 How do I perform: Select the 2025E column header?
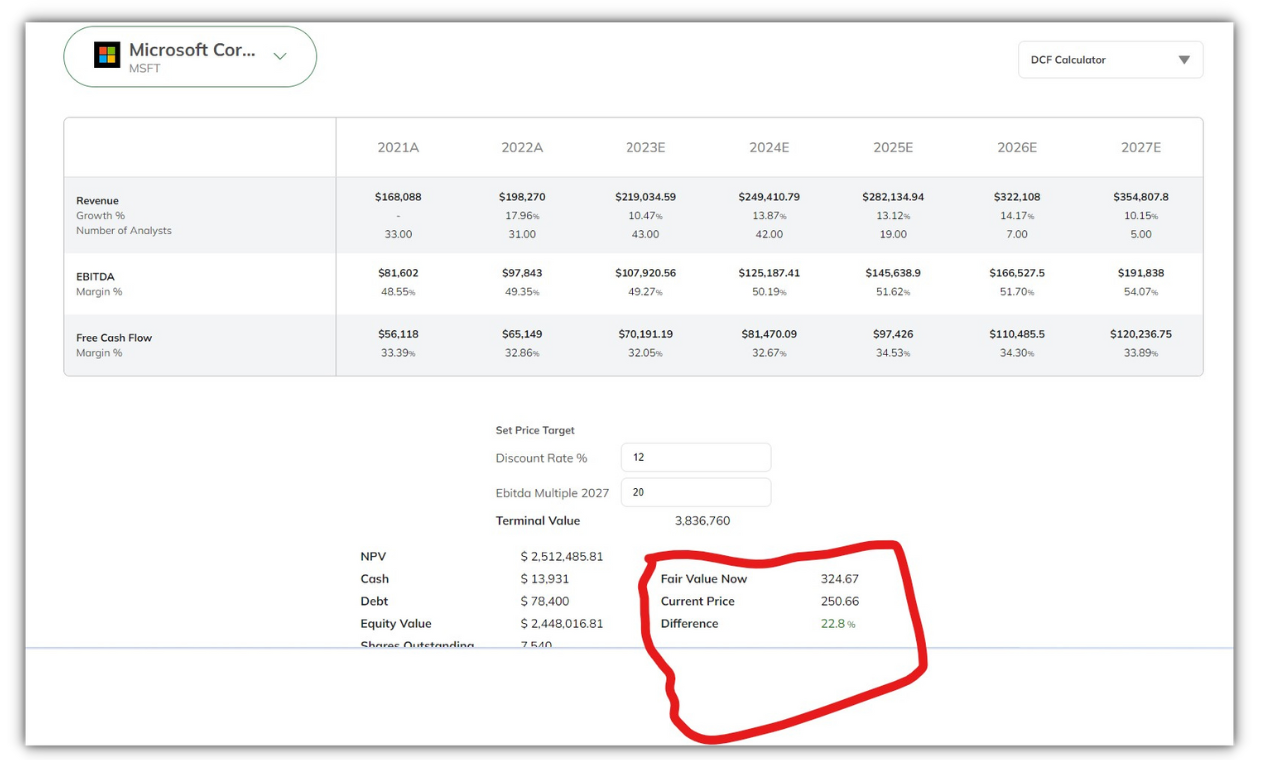click(893, 147)
